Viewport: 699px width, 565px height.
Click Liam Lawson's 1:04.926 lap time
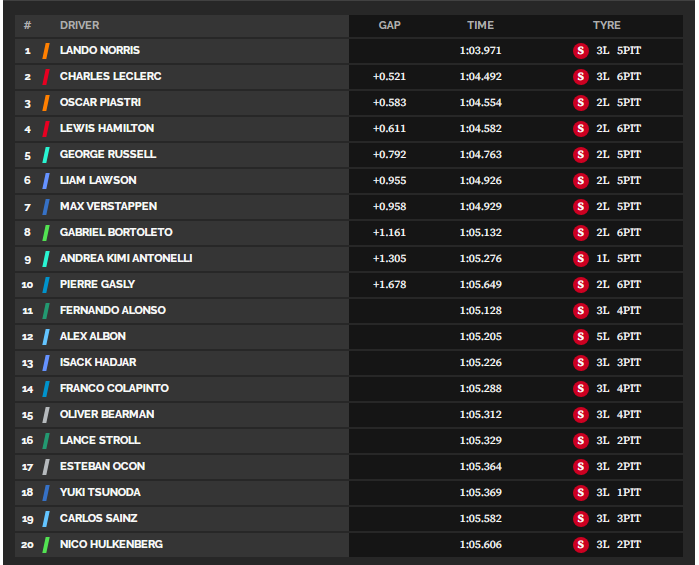[481, 181]
